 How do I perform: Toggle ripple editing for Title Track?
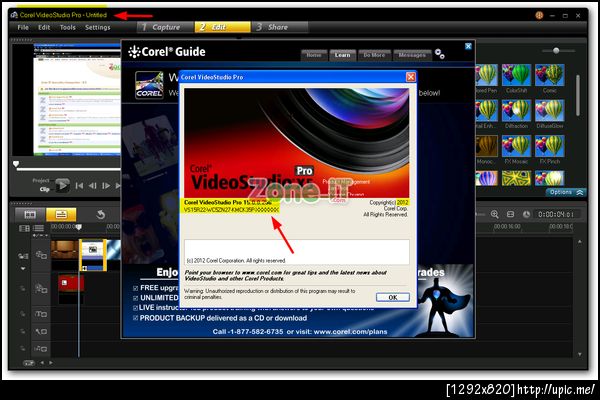[x=23, y=314]
